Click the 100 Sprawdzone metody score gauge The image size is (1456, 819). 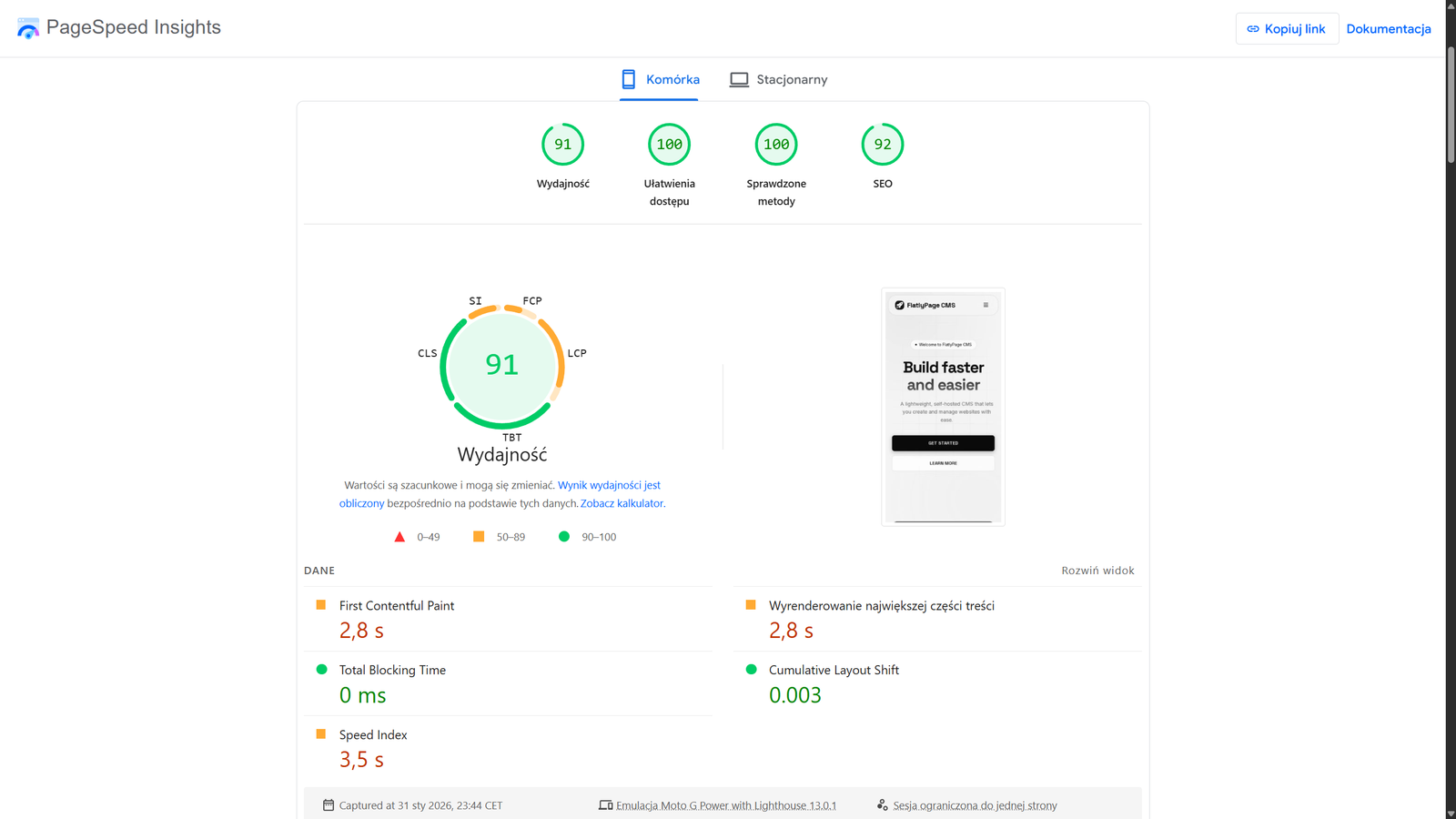[775, 145]
